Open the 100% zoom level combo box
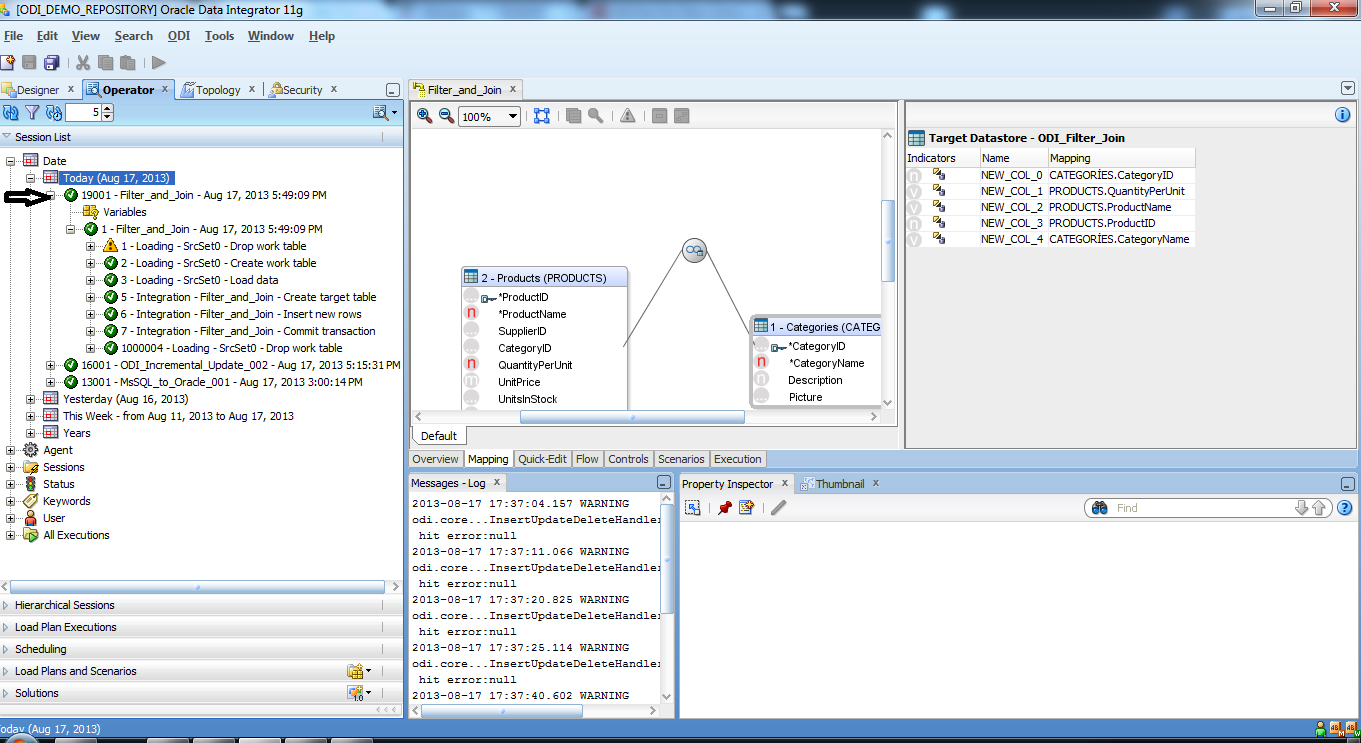 tap(489, 117)
